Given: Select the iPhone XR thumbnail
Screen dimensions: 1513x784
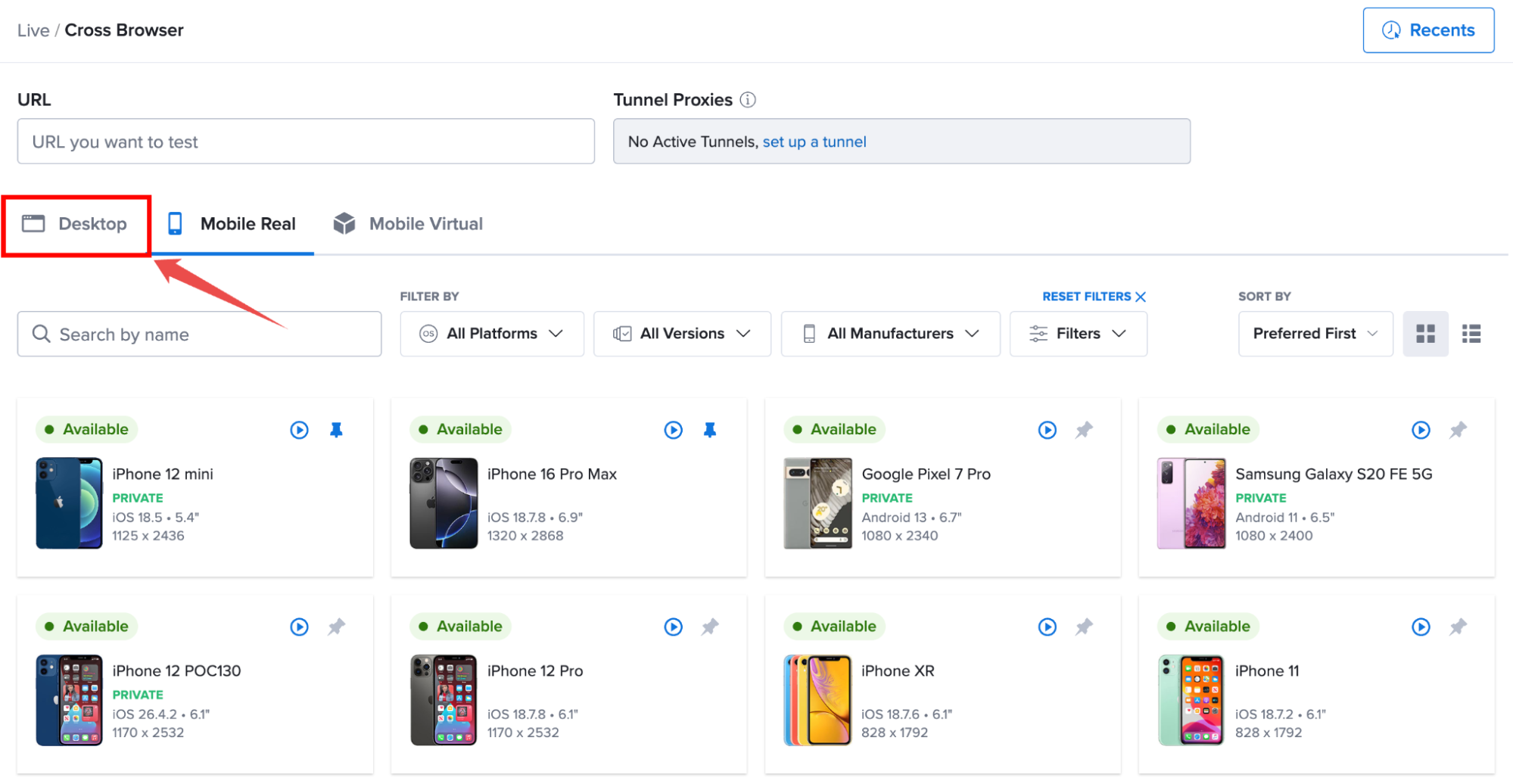Looking at the screenshot, I should (x=817, y=700).
